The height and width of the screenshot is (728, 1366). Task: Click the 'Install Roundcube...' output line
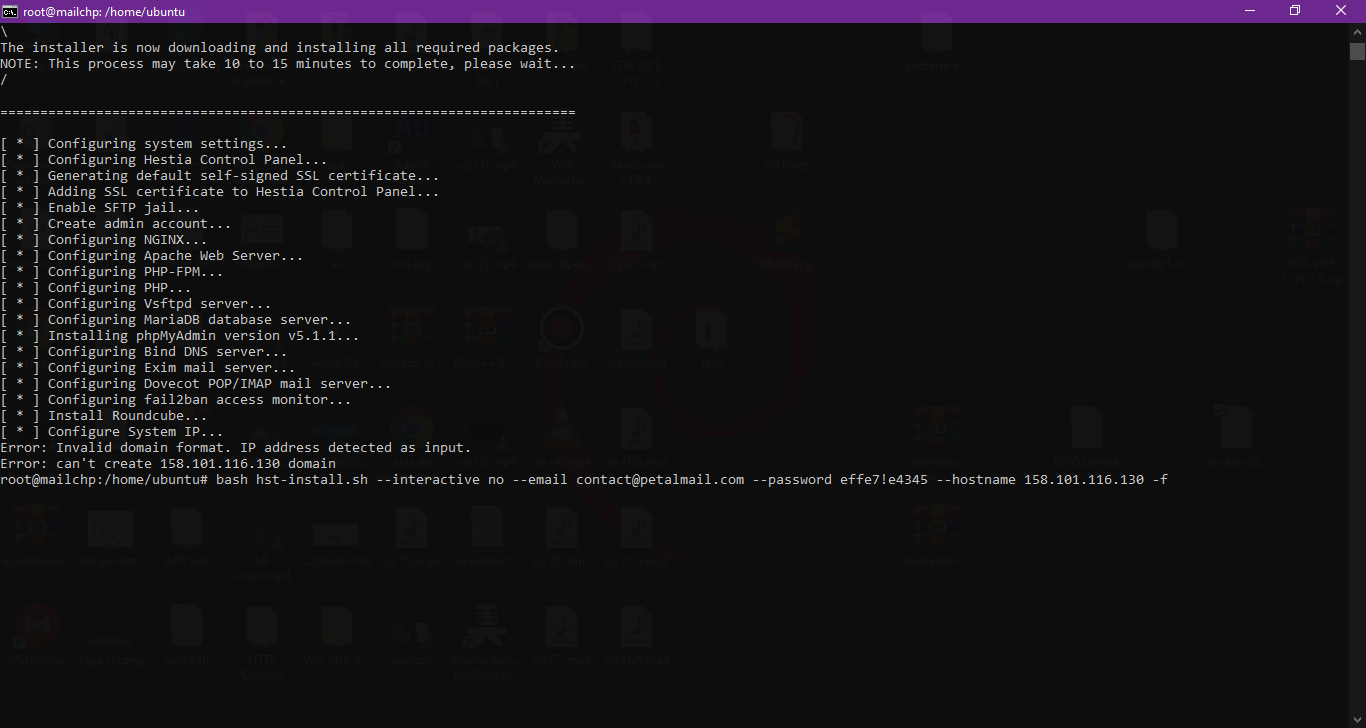pos(127,416)
